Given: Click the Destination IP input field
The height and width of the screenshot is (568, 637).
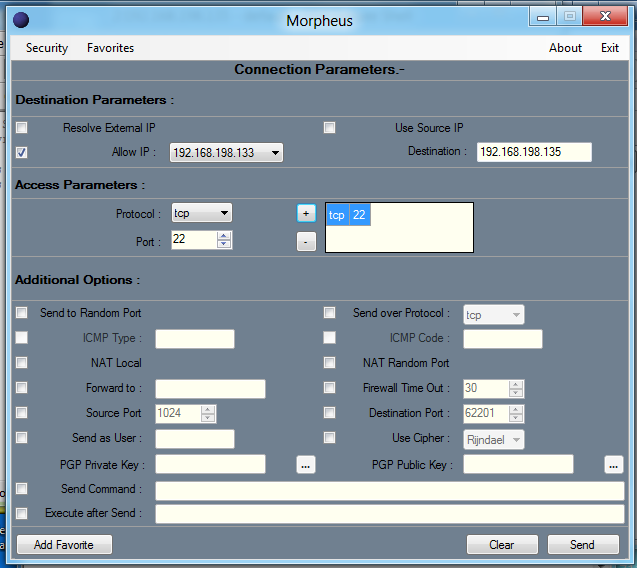Looking at the screenshot, I should click(534, 152).
